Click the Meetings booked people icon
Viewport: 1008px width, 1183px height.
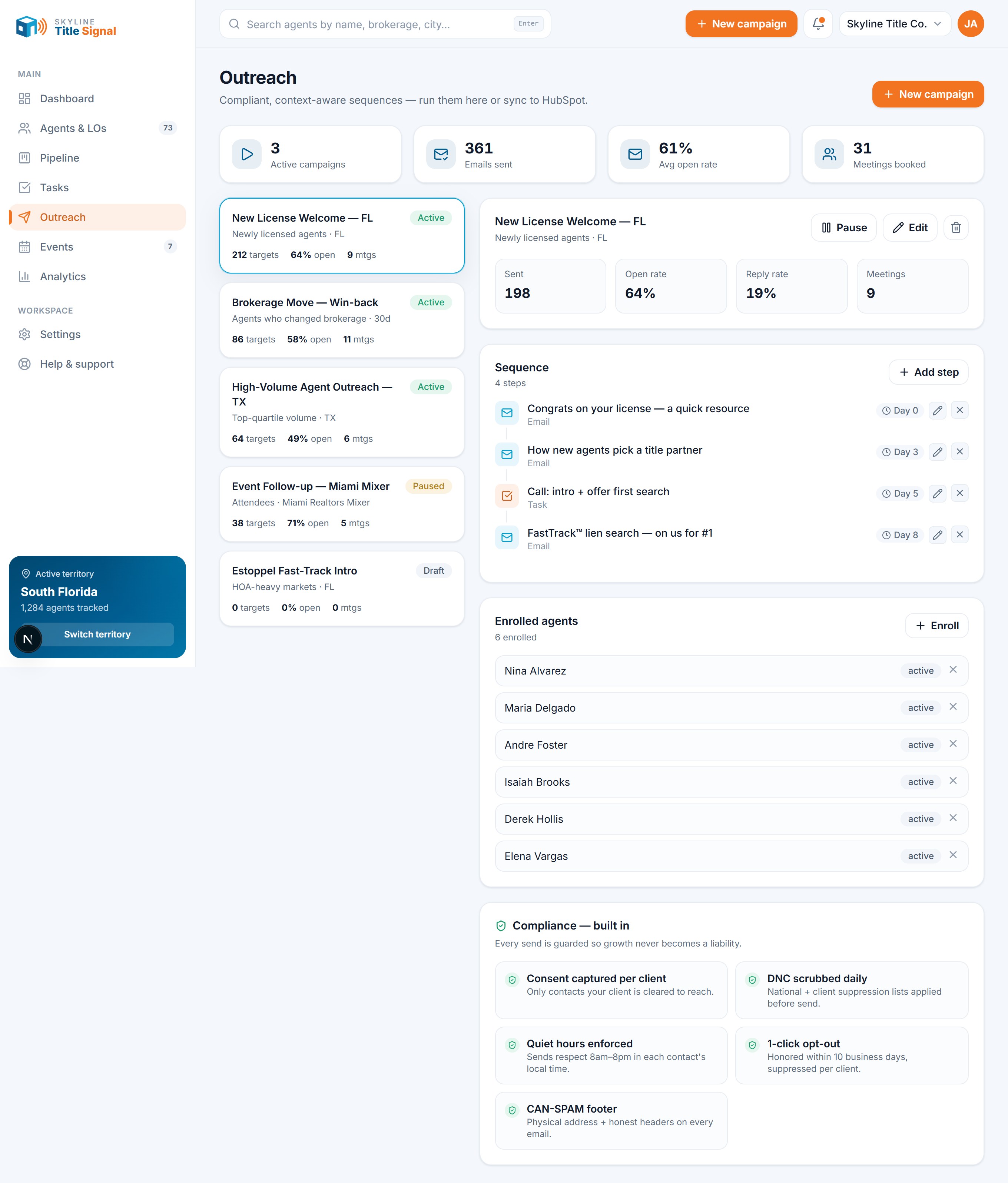(x=829, y=154)
